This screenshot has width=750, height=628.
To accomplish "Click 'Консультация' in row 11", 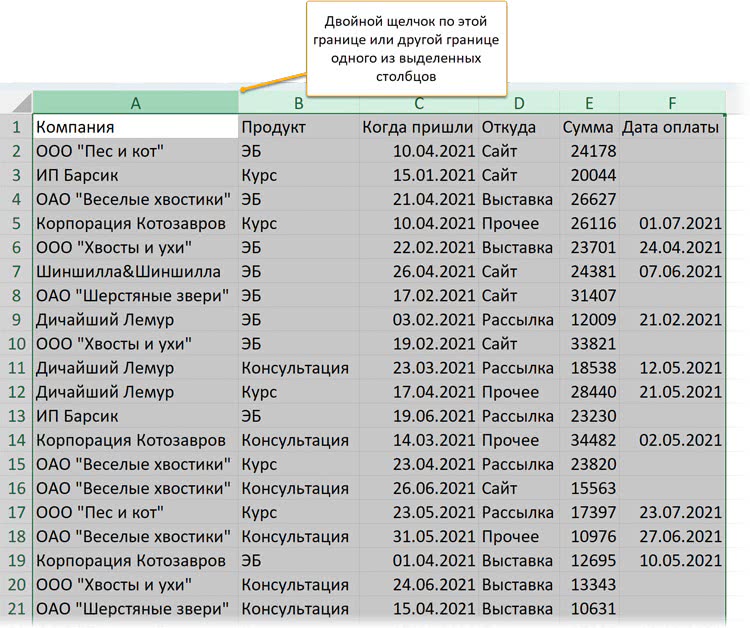I will [298, 368].
